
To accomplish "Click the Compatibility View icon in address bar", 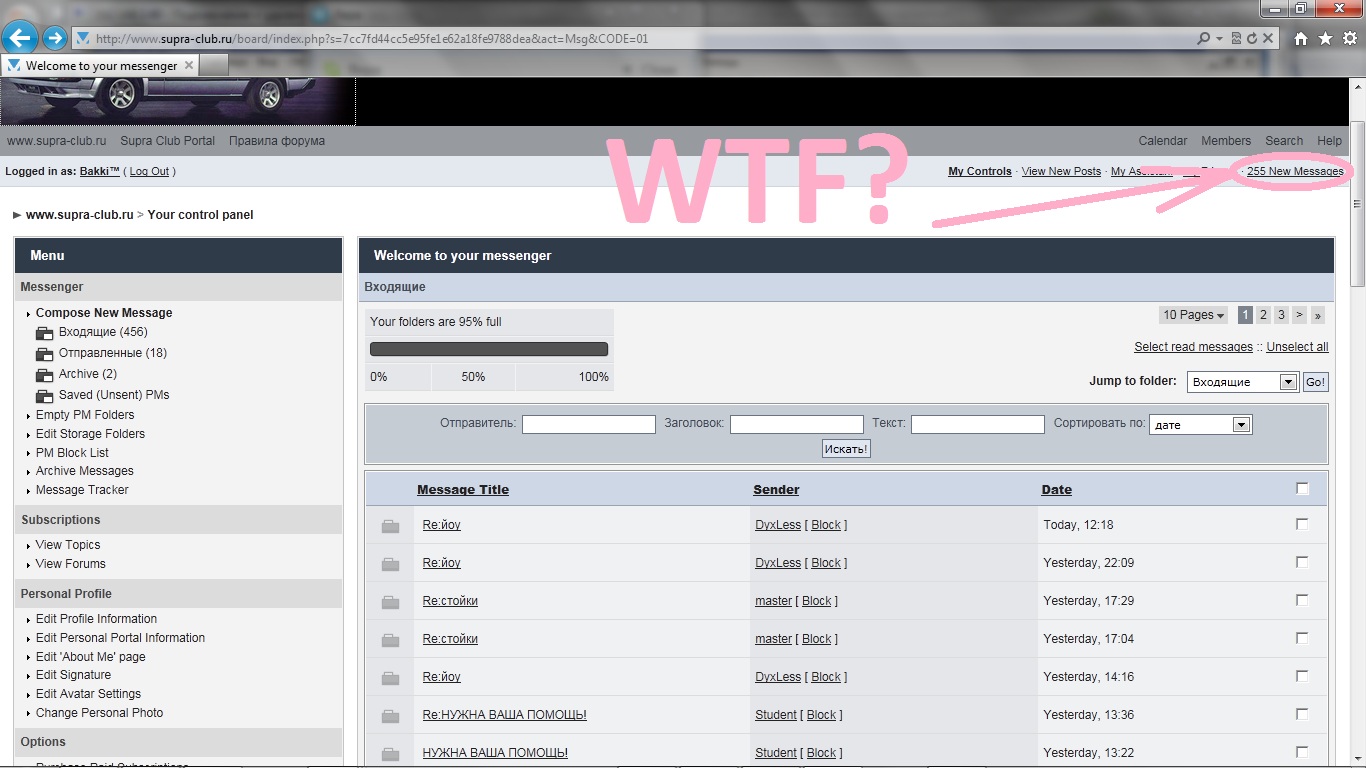I will [1237, 39].
